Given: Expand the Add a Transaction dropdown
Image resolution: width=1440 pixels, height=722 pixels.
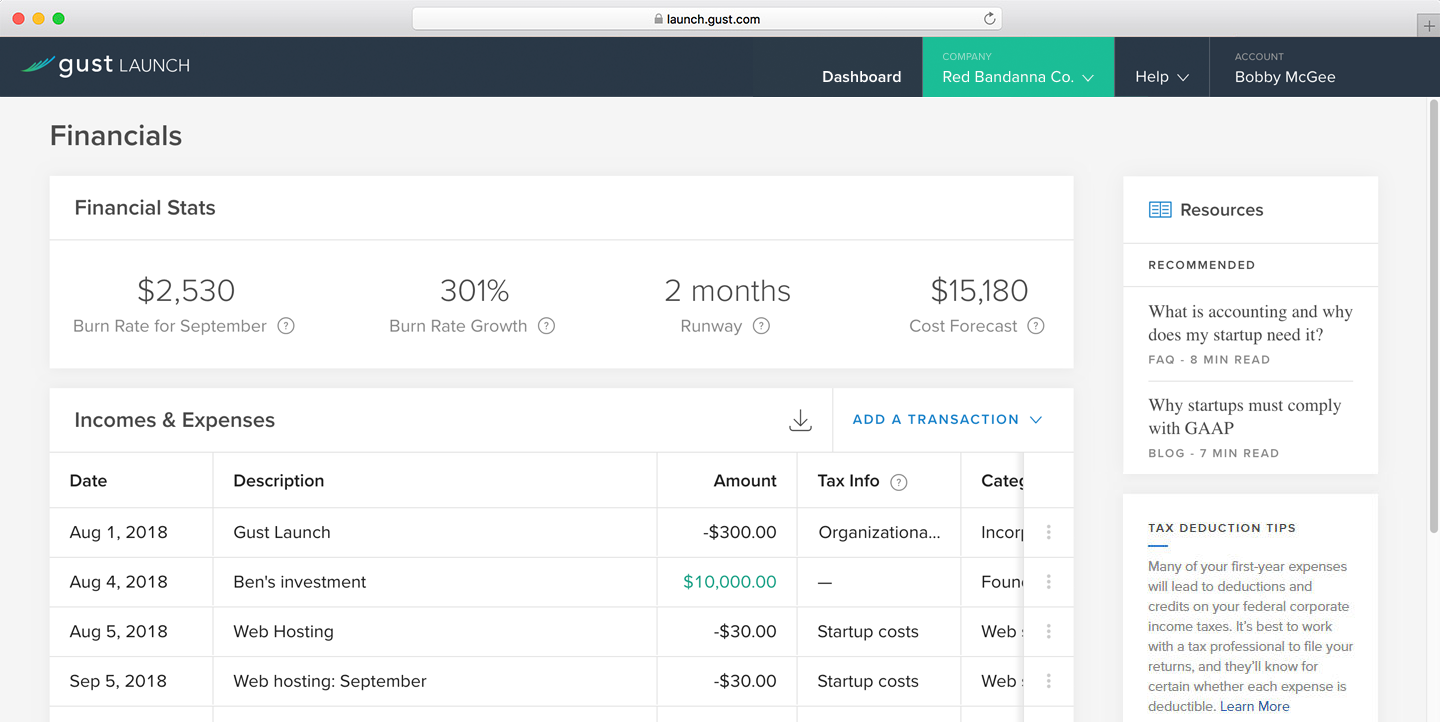Looking at the screenshot, I should coord(947,420).
